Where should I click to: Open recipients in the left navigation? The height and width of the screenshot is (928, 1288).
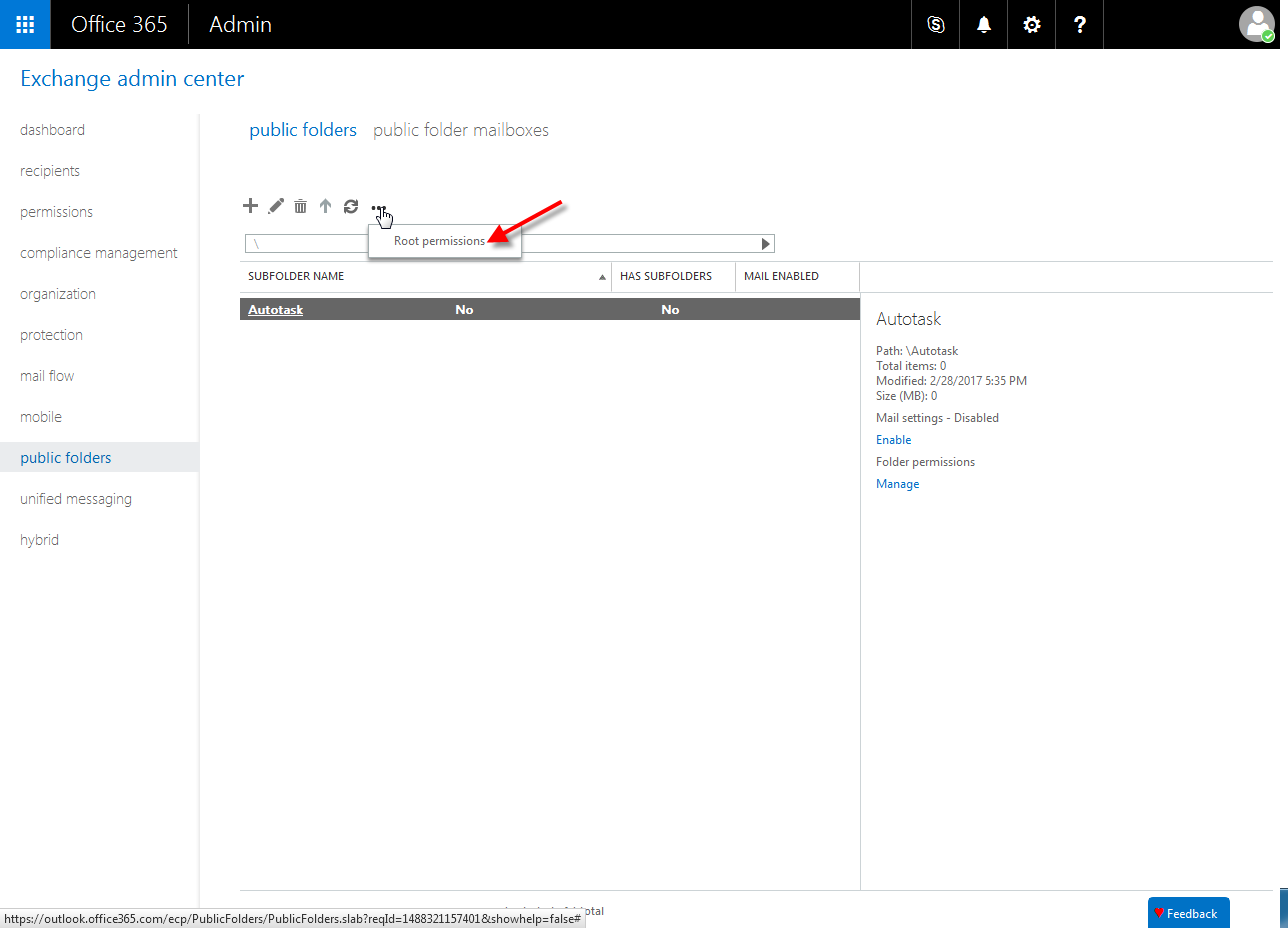click(50, 171)
